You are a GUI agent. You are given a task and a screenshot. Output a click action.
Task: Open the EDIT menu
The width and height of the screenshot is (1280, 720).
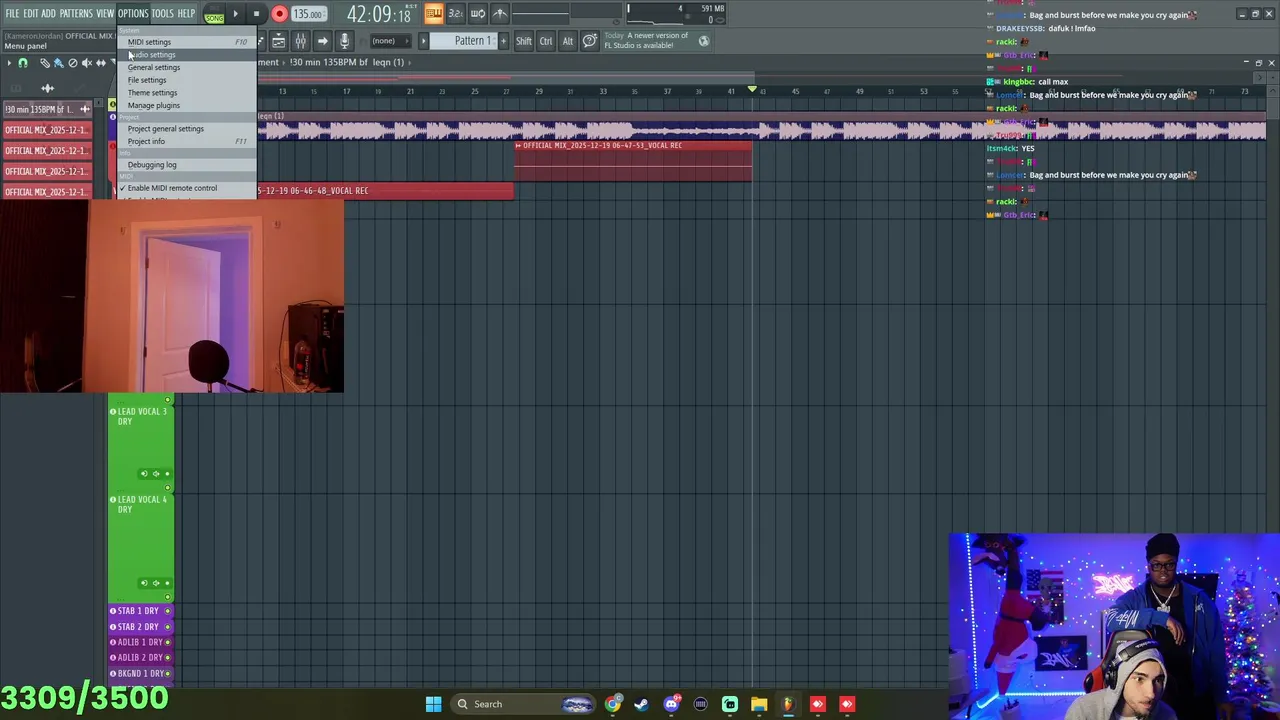pos(30,13)
